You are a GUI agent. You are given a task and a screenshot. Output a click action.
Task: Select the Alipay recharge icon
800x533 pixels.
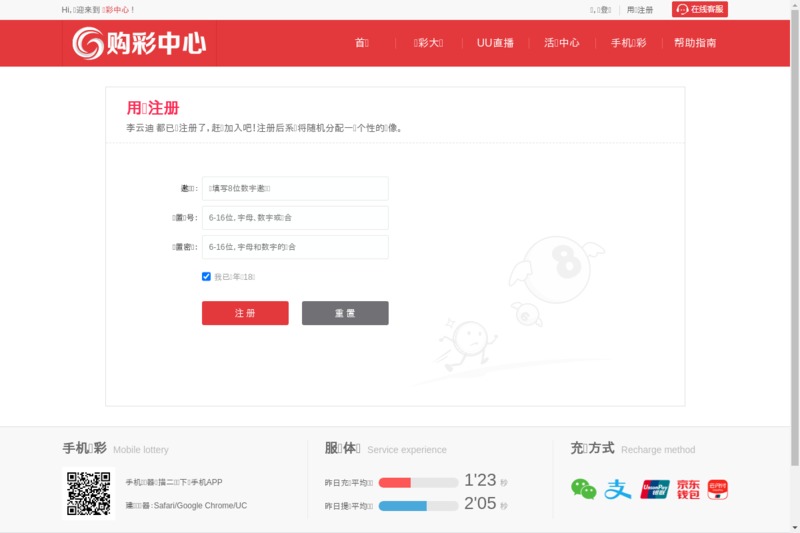[618, 489]
